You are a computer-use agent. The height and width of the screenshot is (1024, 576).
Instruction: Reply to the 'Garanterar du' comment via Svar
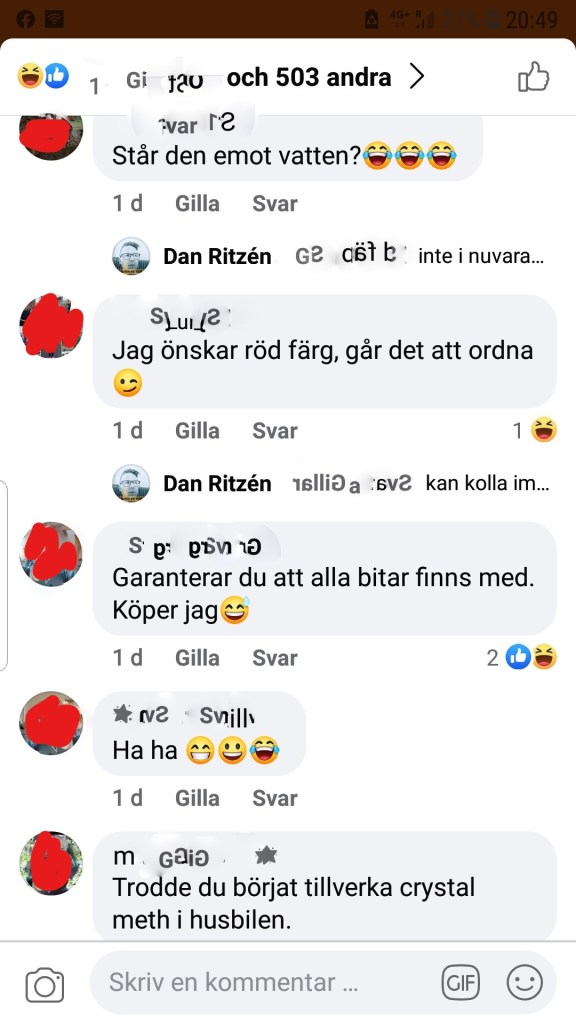coord(275,658)
